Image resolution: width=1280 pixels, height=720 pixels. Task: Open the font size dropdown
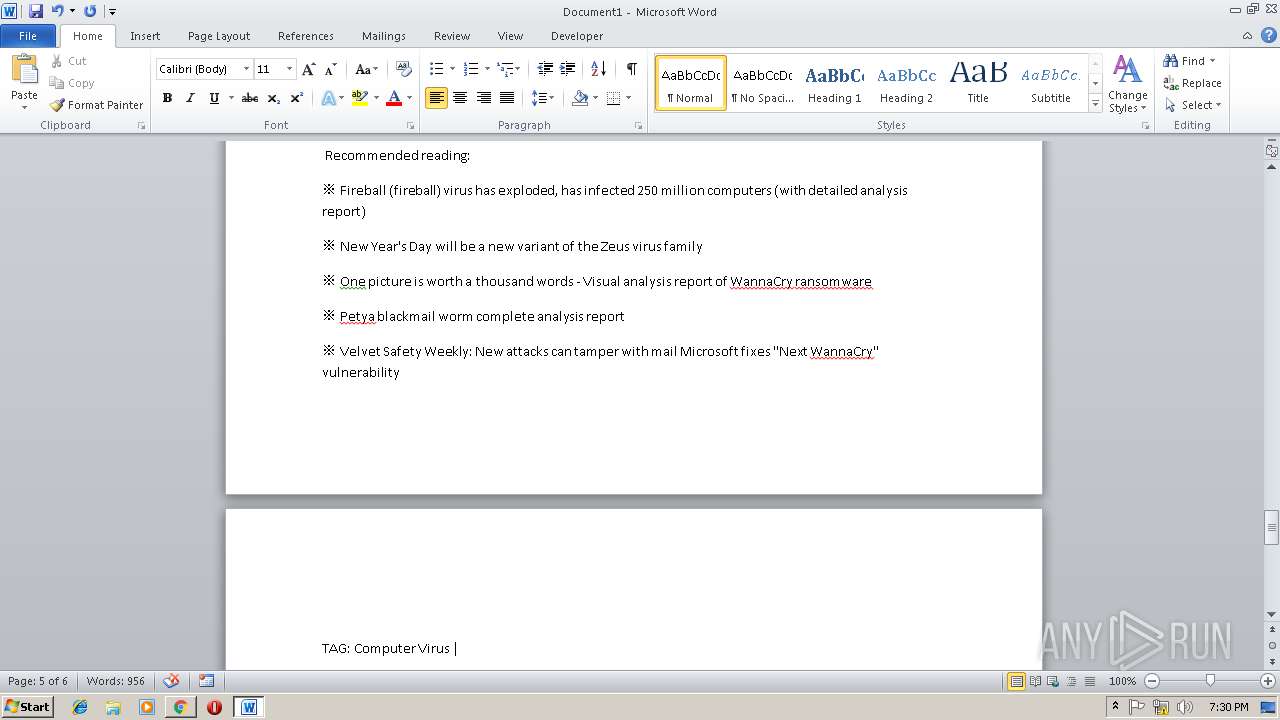click(290, 69)
